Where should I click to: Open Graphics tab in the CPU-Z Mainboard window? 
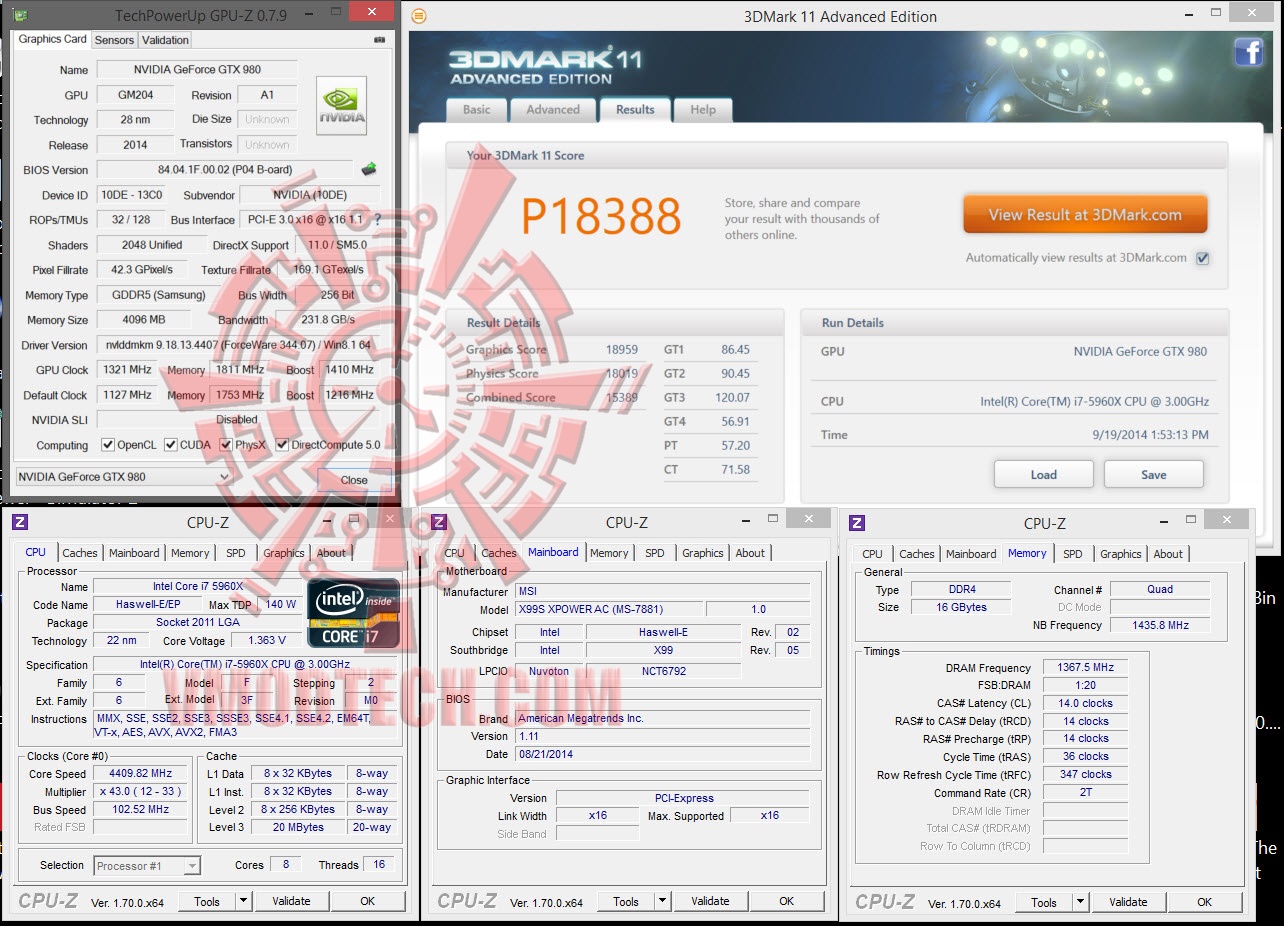(703, 553)
